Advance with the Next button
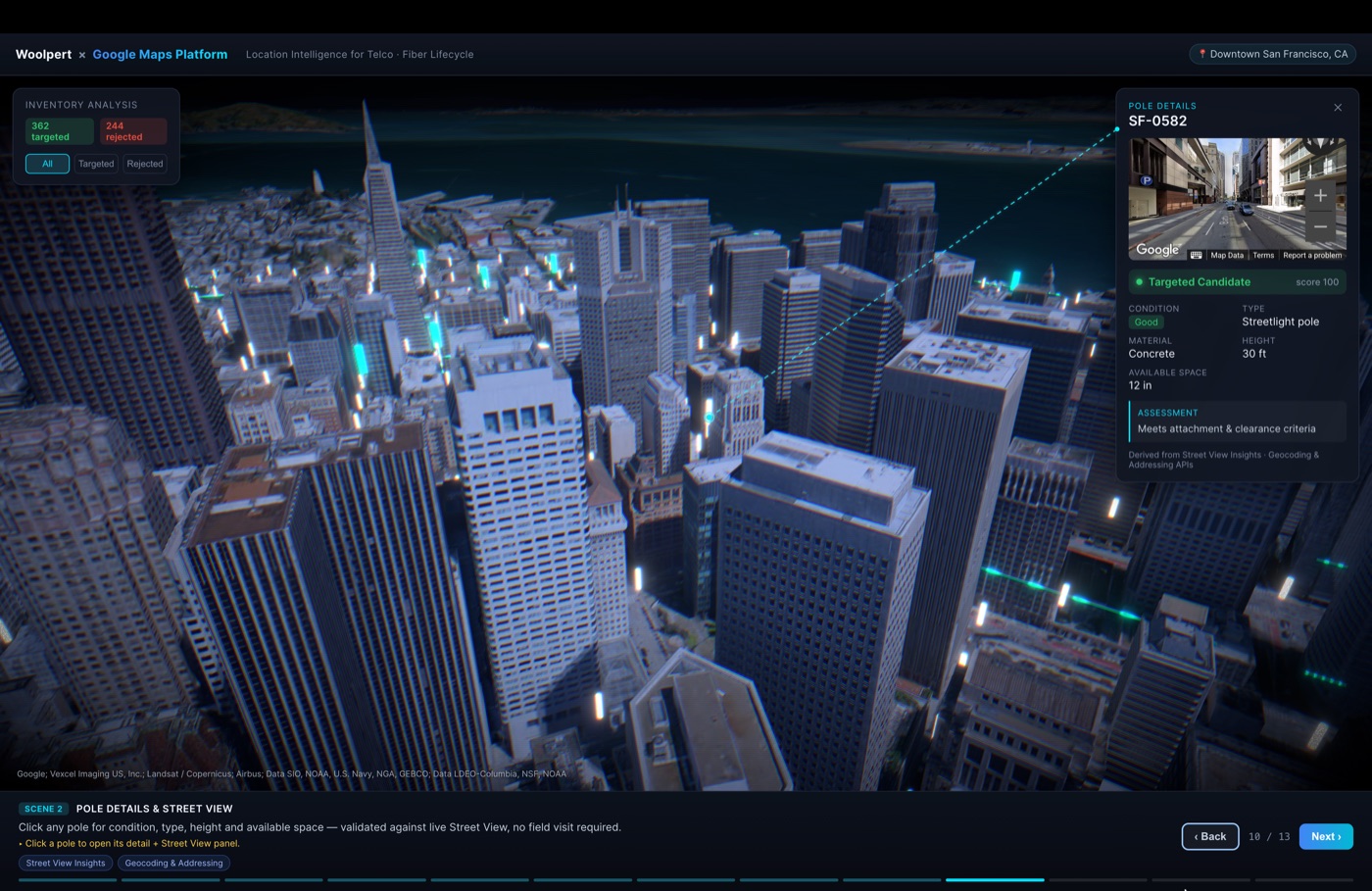Image resolution: width=1372 pixels, height=891 pixels. pos(1326,836)
